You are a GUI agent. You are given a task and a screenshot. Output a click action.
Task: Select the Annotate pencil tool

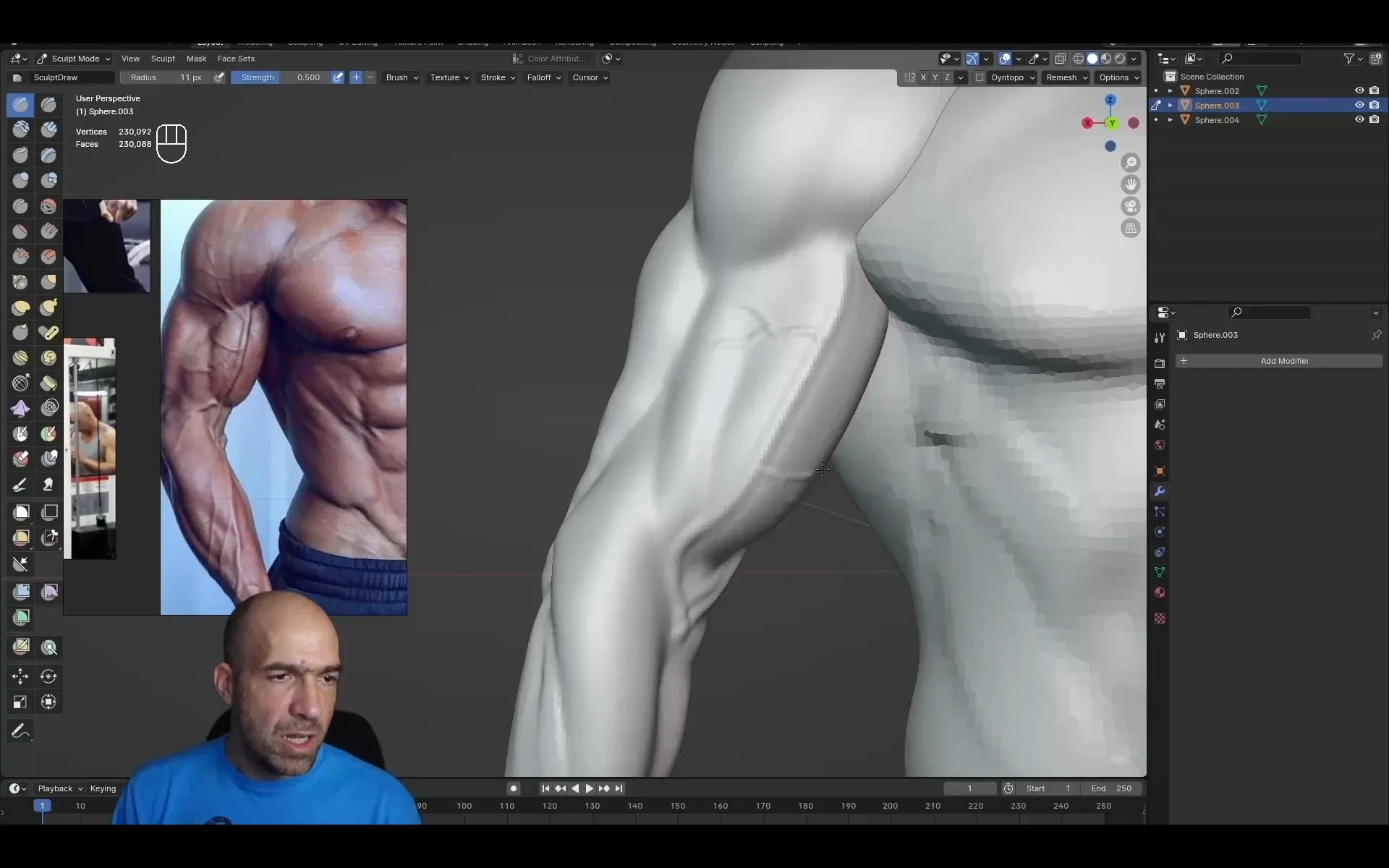(20, 731)
